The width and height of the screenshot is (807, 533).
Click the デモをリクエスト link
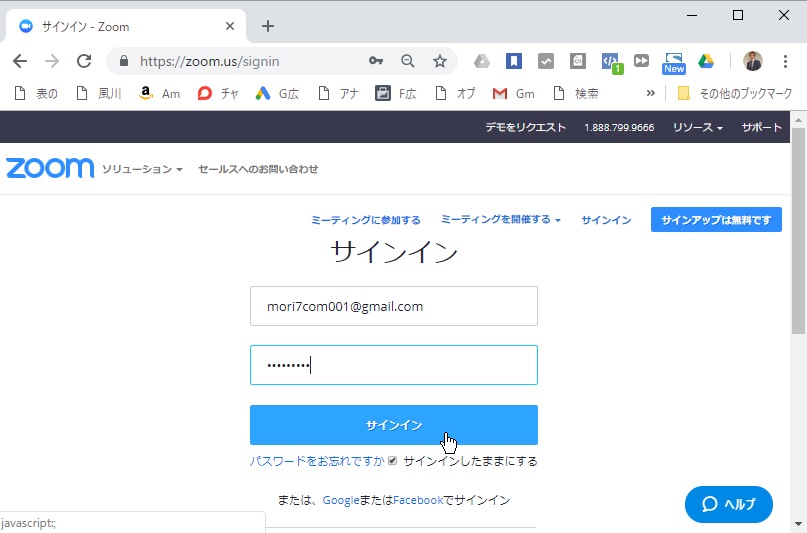[x=525, y=127]
